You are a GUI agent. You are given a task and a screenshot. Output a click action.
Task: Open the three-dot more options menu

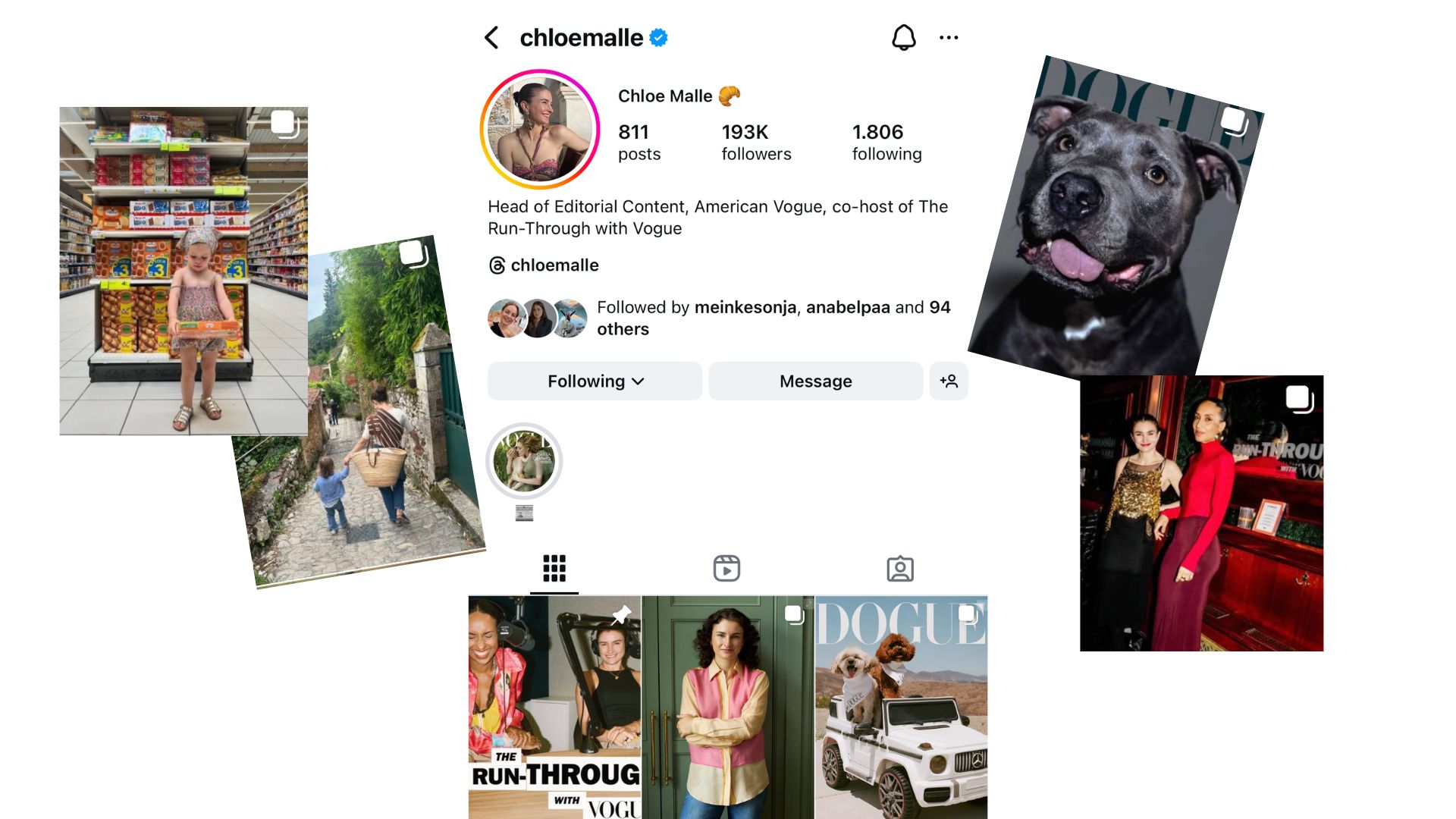949,37
